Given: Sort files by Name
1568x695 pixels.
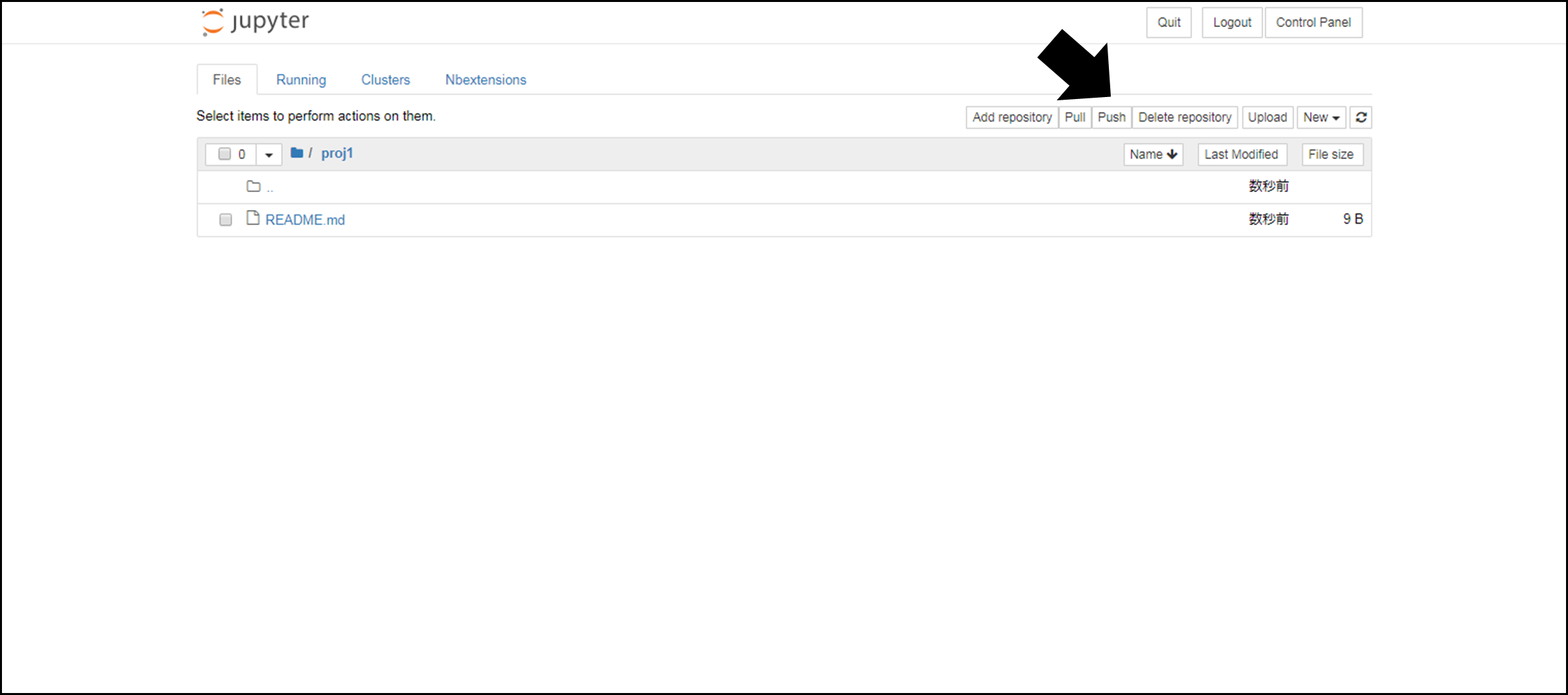Looking at the screenshot, I should [1153, 154].
